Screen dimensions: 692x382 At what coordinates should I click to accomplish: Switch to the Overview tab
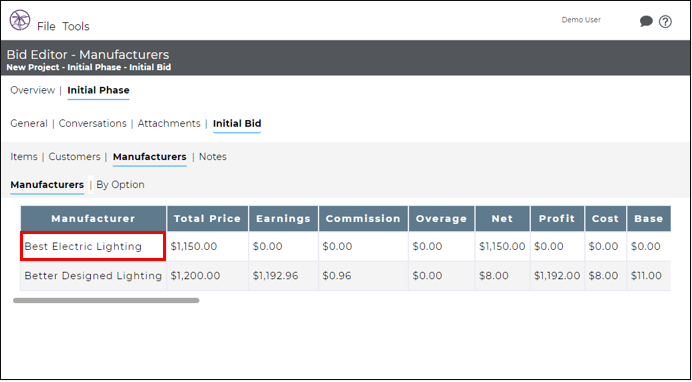click(33, 90)
